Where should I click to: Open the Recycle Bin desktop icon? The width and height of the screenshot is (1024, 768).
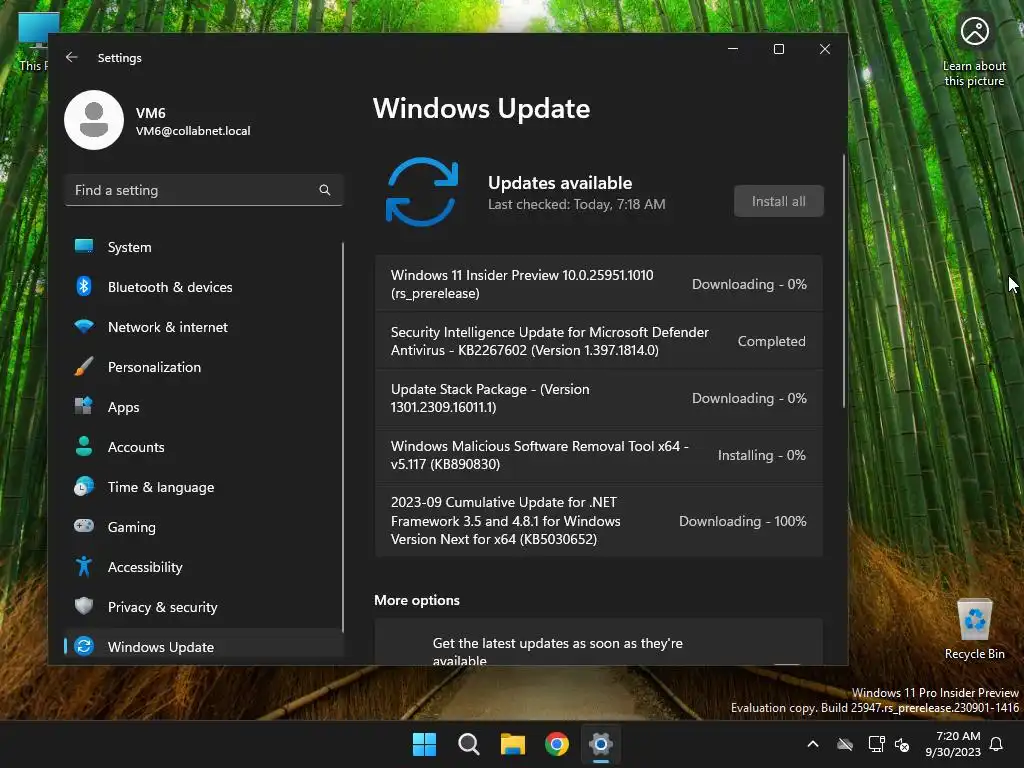(974, 630)
